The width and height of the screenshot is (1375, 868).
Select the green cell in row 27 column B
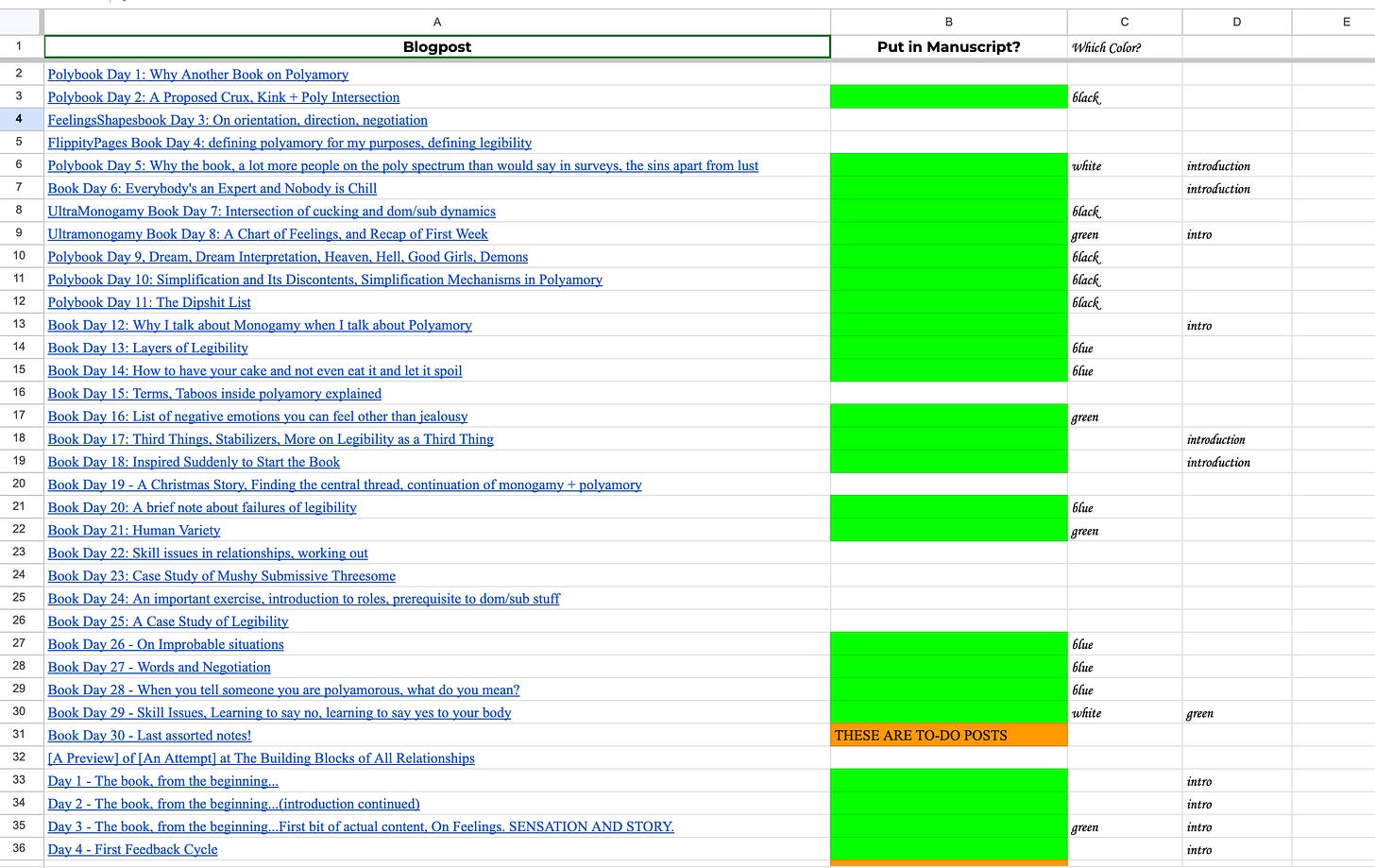(x=949, y=643)
